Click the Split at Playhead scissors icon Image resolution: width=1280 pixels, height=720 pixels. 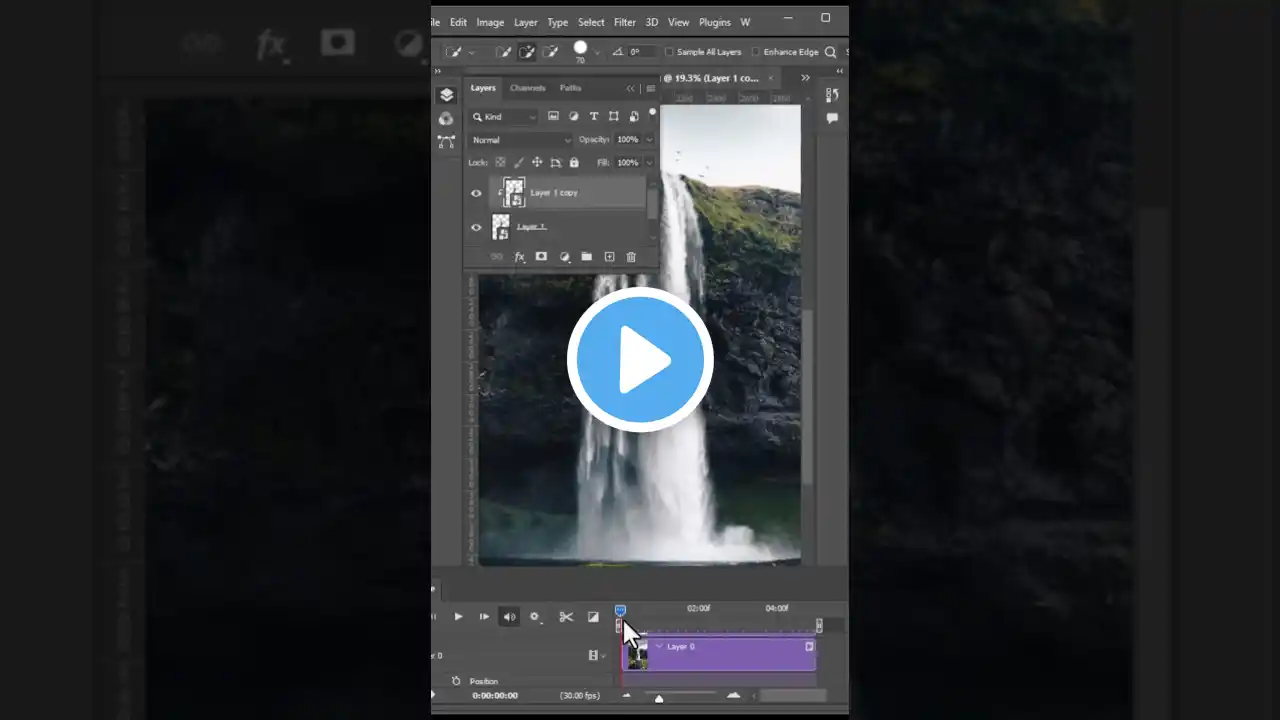click(x=566, y=617)
